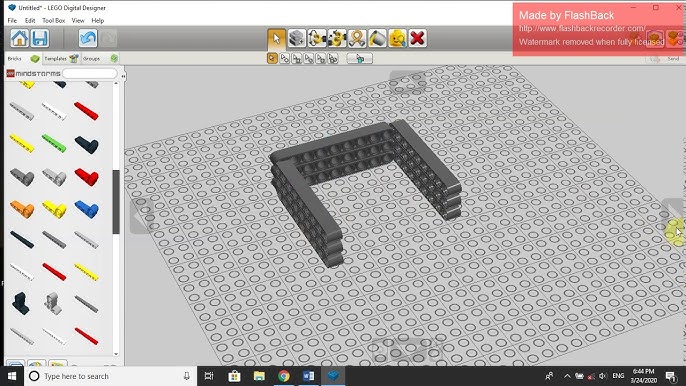The height and width of the screenshot is (386, 686).
Task: Click the brick palette search box
Action: (90, 74)
